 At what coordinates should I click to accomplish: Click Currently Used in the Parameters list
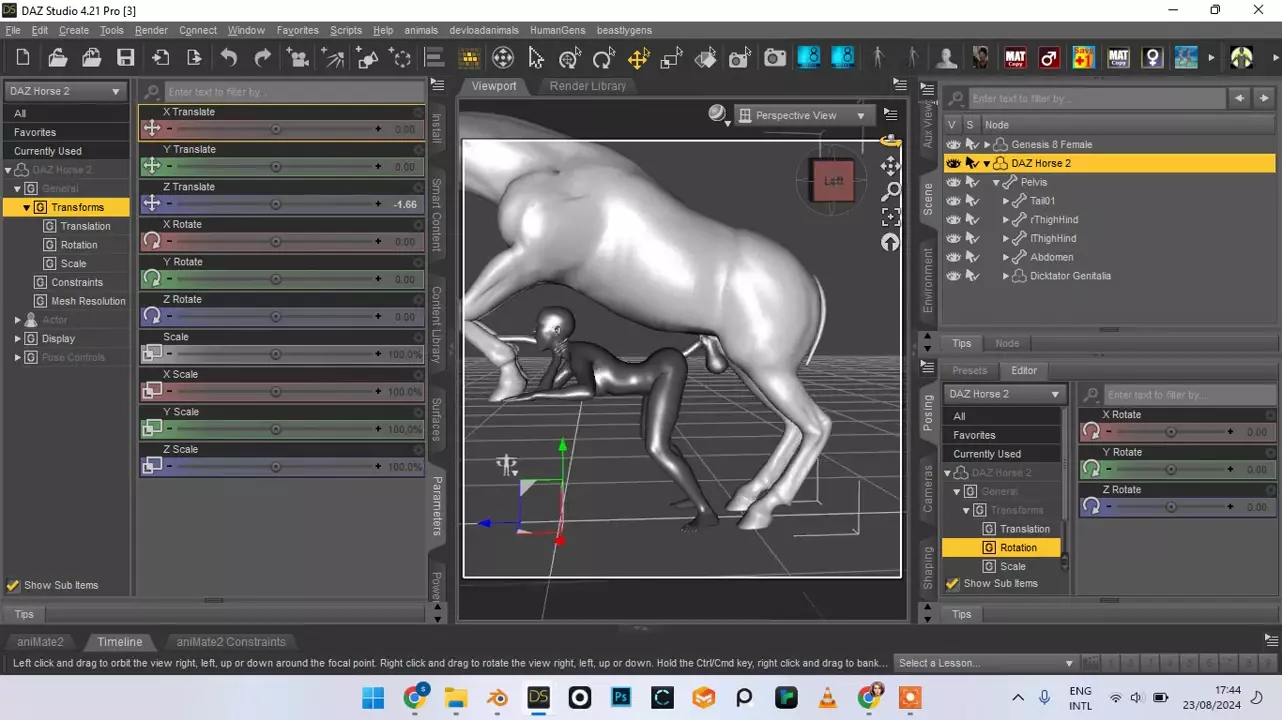tap(48, 151)
